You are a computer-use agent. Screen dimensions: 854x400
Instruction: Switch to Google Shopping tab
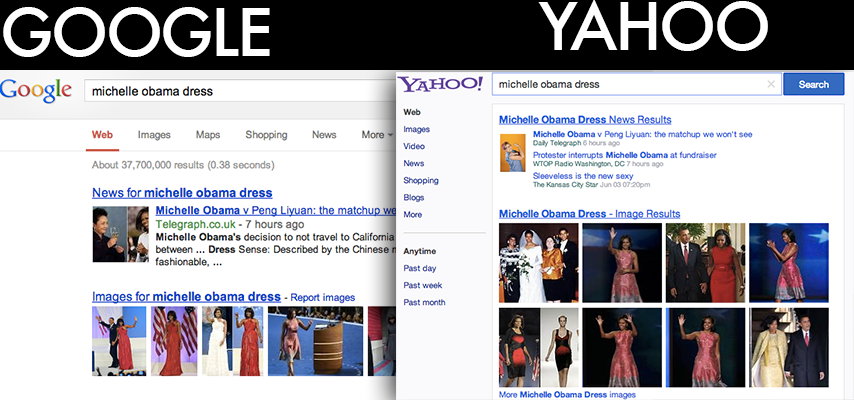tap(266, 135)
